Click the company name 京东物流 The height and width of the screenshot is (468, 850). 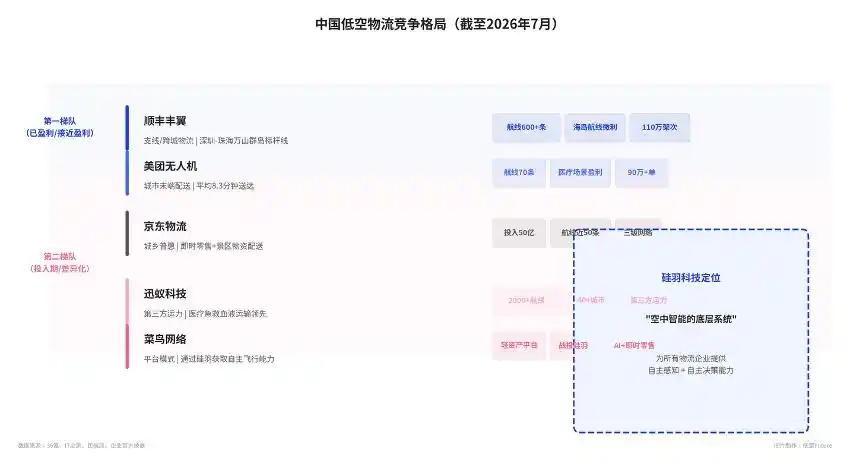tap(165, 226)
